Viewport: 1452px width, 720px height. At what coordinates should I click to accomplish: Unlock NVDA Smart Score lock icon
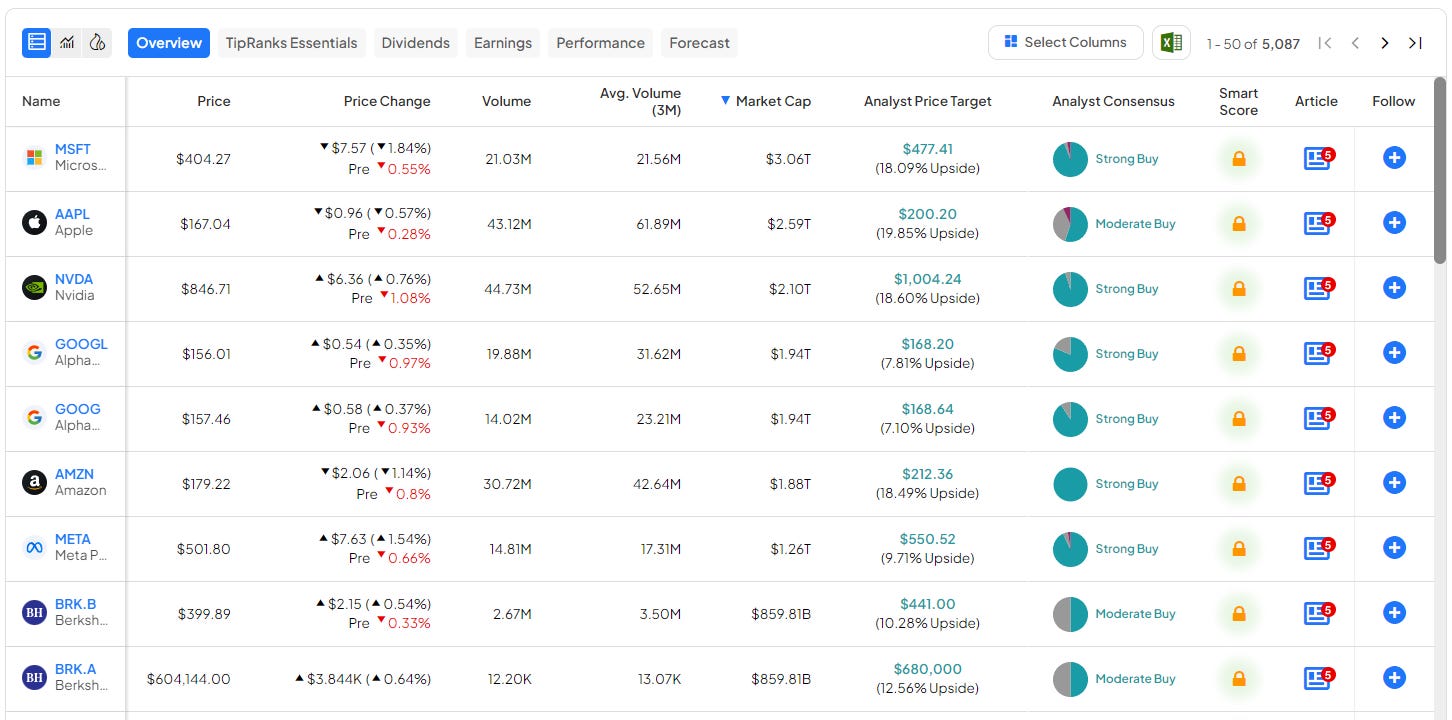tap(1238, 289)
